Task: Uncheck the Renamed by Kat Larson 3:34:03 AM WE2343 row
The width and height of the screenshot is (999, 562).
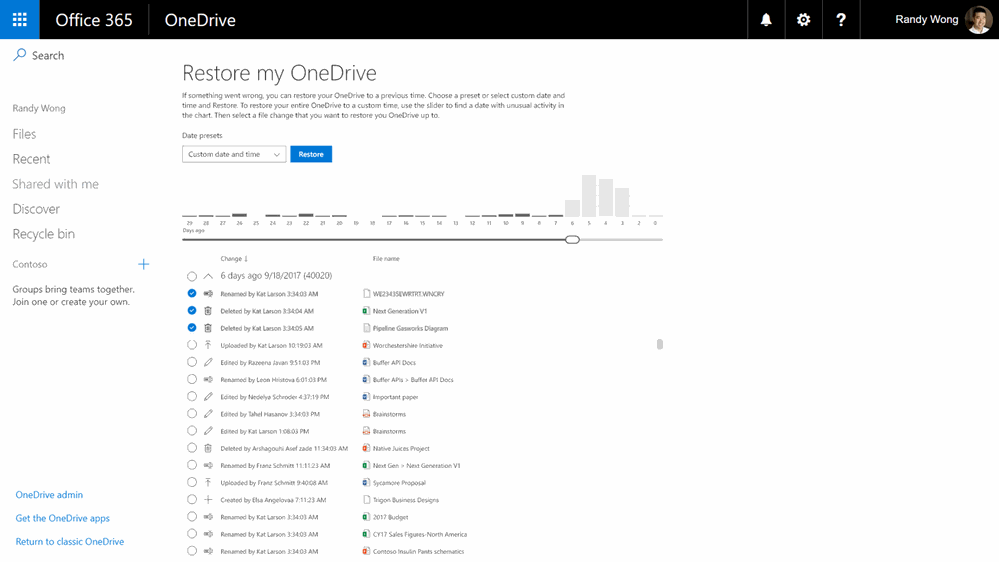Action: click(x=192, y=293)
